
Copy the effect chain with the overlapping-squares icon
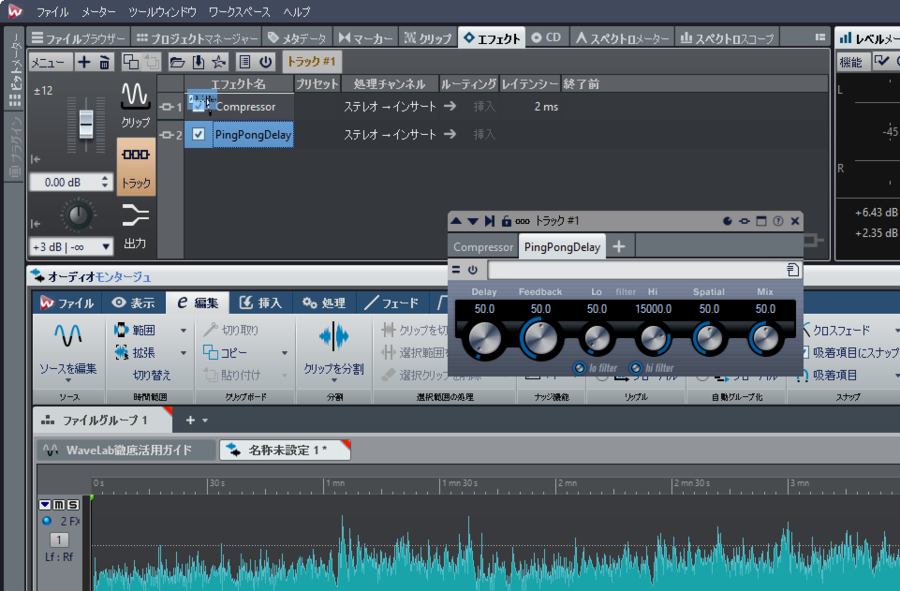point(131,62)
